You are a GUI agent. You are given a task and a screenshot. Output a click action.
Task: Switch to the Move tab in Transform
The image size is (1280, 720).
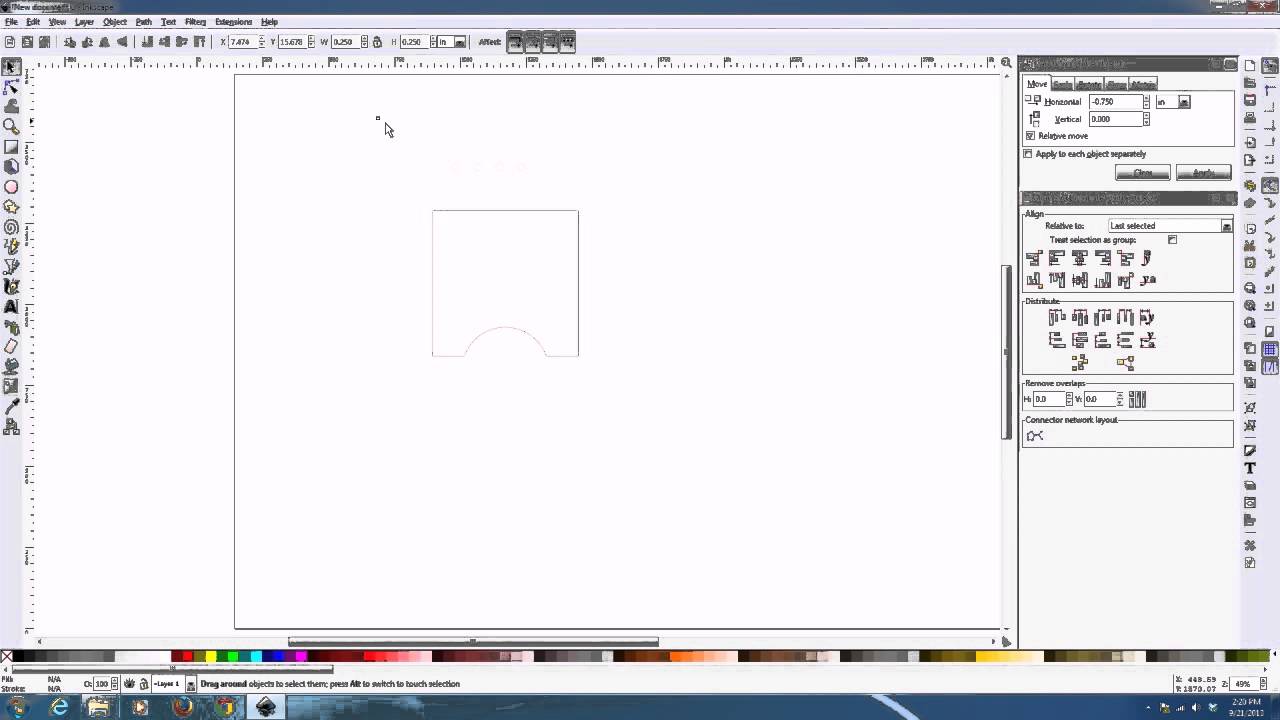tap(1037, 84)
